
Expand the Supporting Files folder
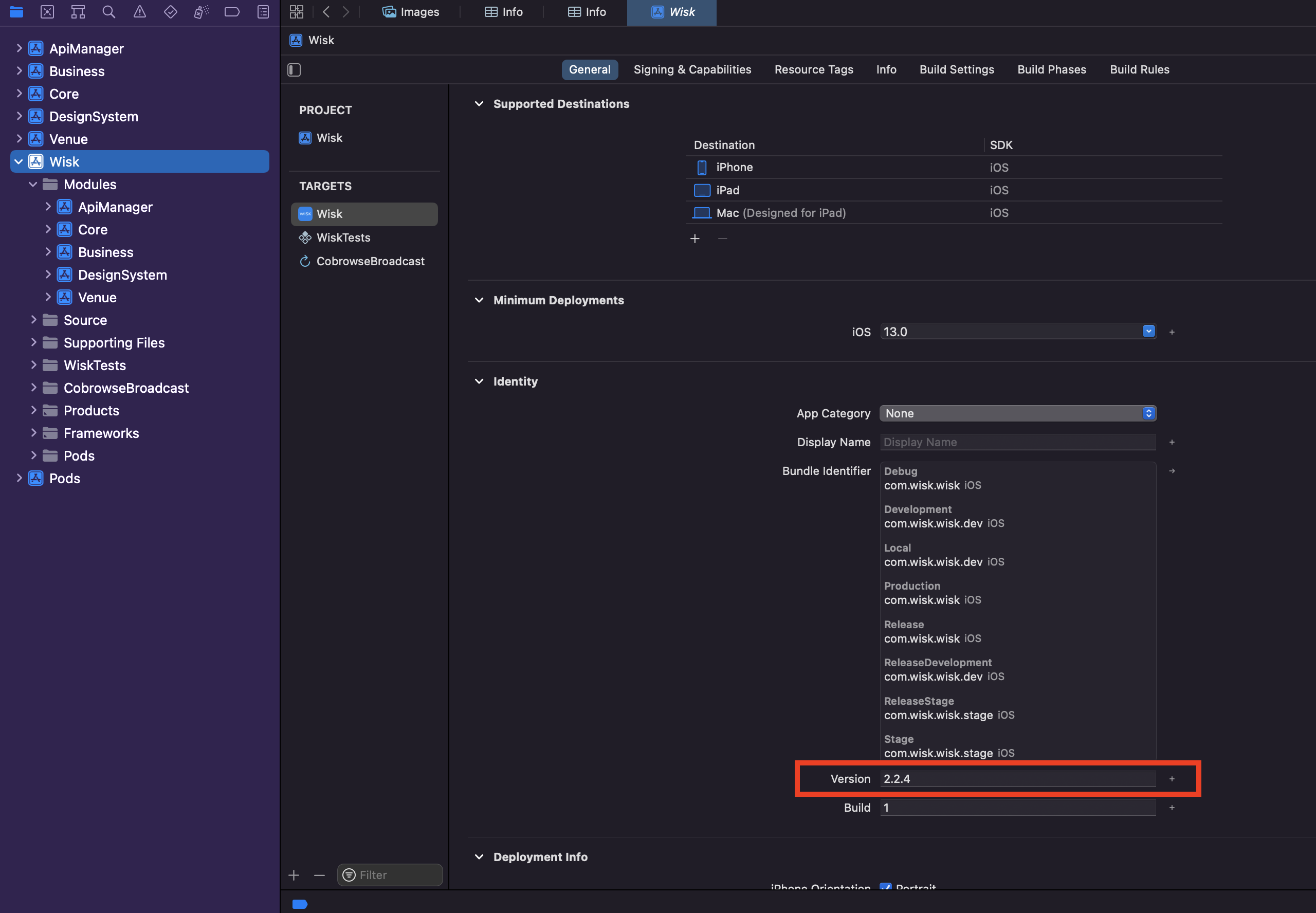point(33,343)
